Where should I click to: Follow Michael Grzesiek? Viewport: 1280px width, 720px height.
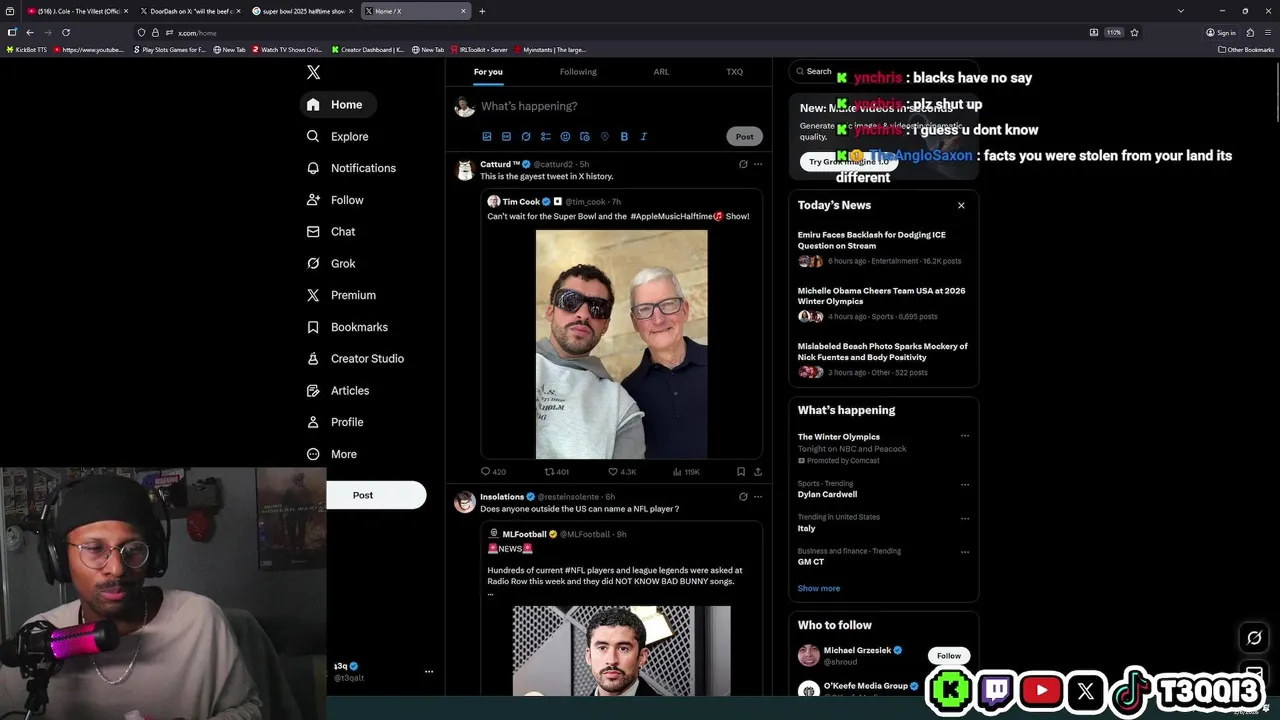(x=949, y=656)
